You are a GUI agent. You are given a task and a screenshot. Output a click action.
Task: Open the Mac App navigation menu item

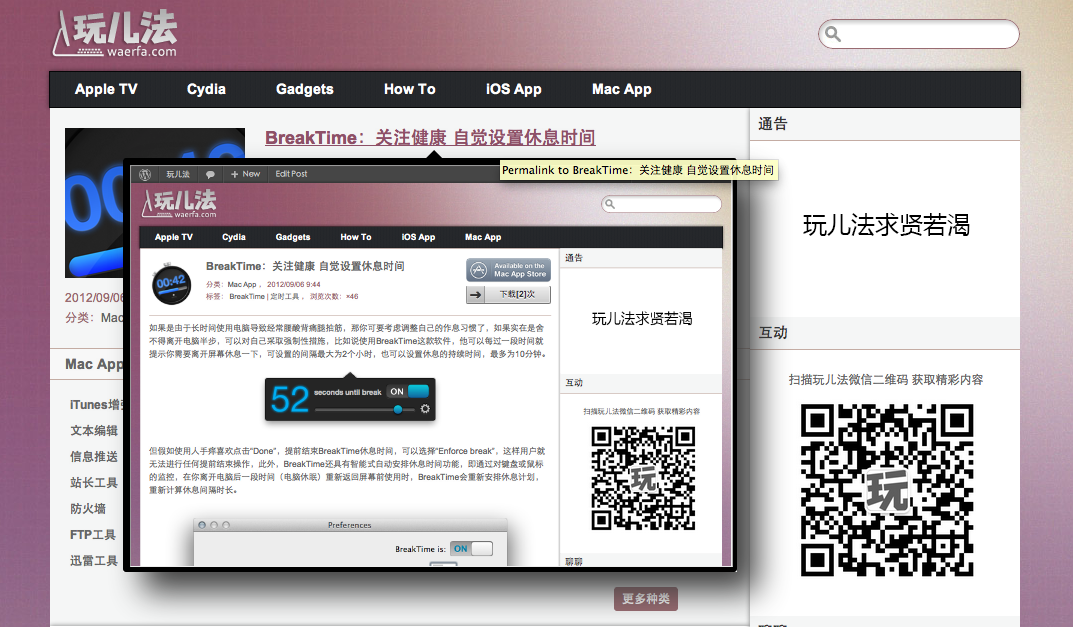(x=621, y=89)
